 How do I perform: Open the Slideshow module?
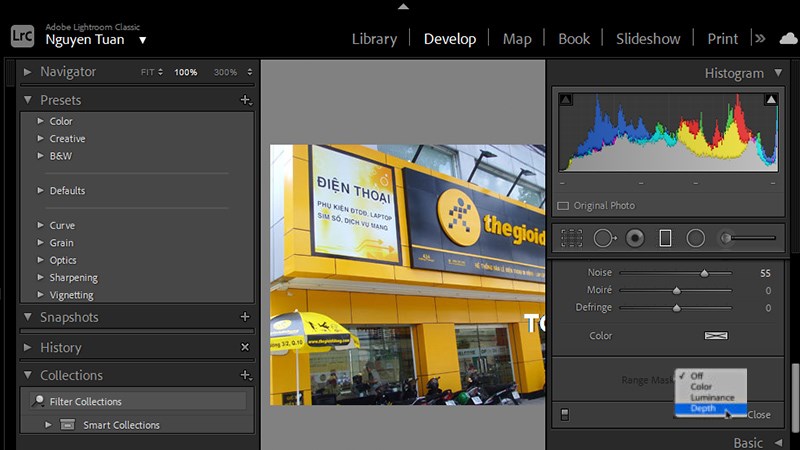click(x=648, y=39)
